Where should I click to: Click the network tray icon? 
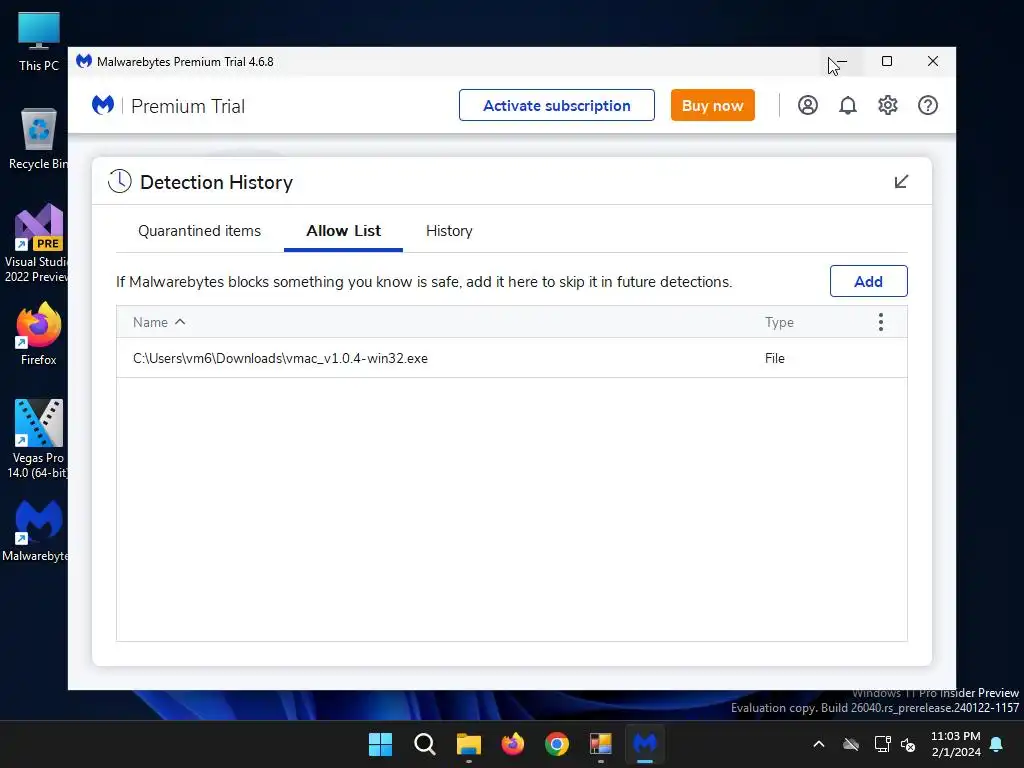(882, 744)
